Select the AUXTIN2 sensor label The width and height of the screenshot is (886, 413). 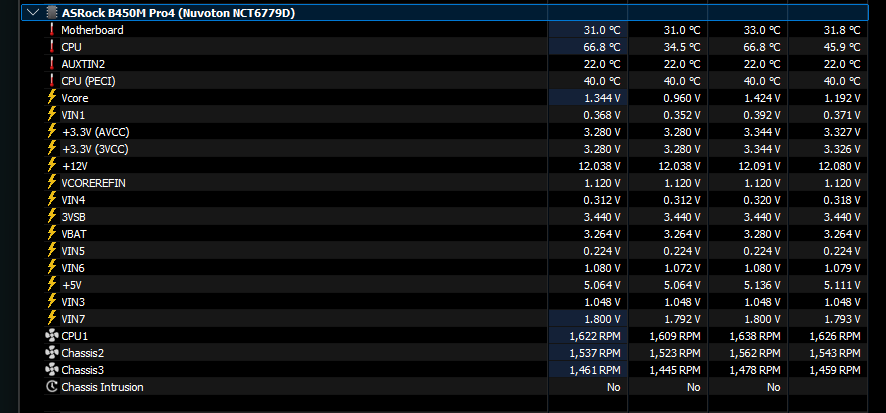click(83, 64)
